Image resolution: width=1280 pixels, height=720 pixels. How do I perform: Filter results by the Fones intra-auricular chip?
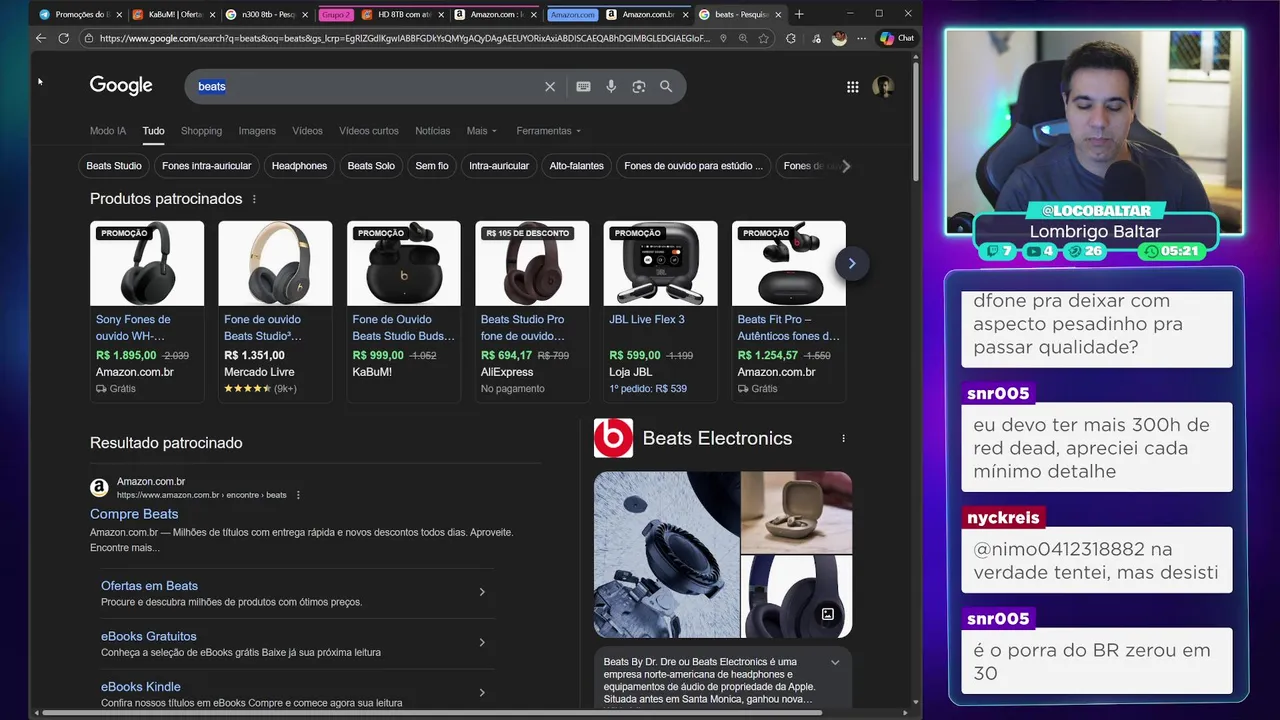pos(207,166)
